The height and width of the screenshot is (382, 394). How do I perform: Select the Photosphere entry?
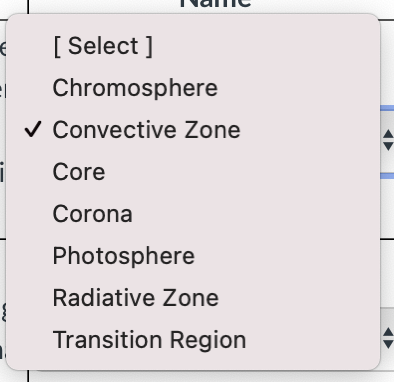[x=193, y=256]
